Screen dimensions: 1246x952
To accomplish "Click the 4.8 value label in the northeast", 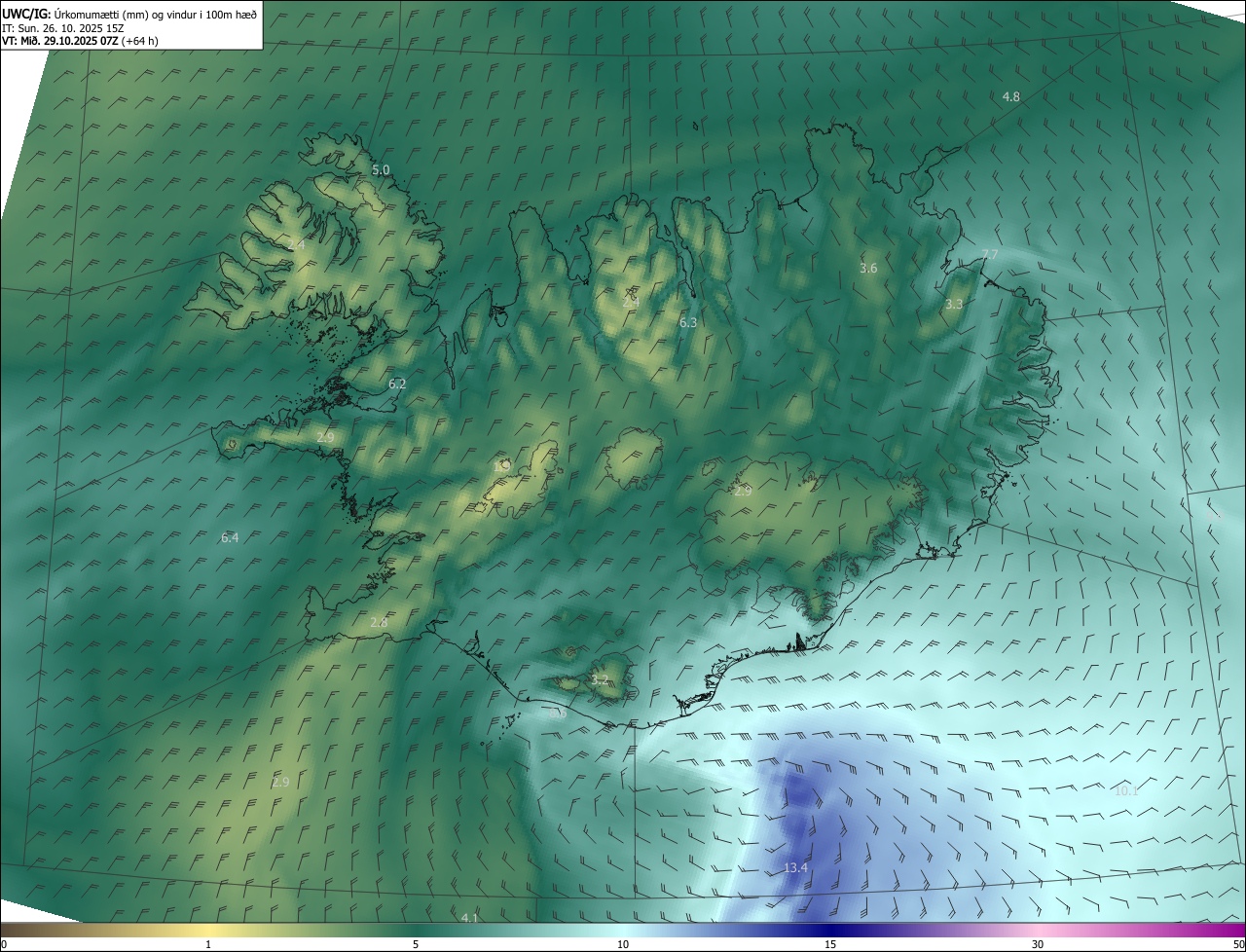I will coord(1011,96).
